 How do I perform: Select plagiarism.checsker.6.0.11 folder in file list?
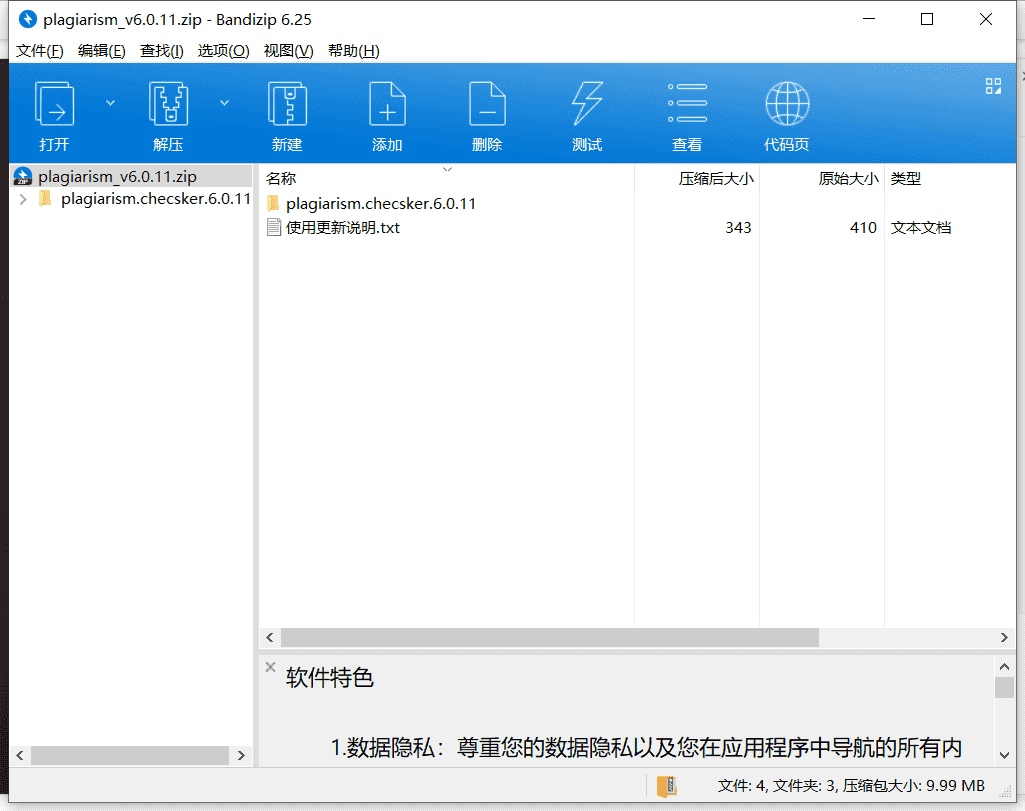[380, 204]
